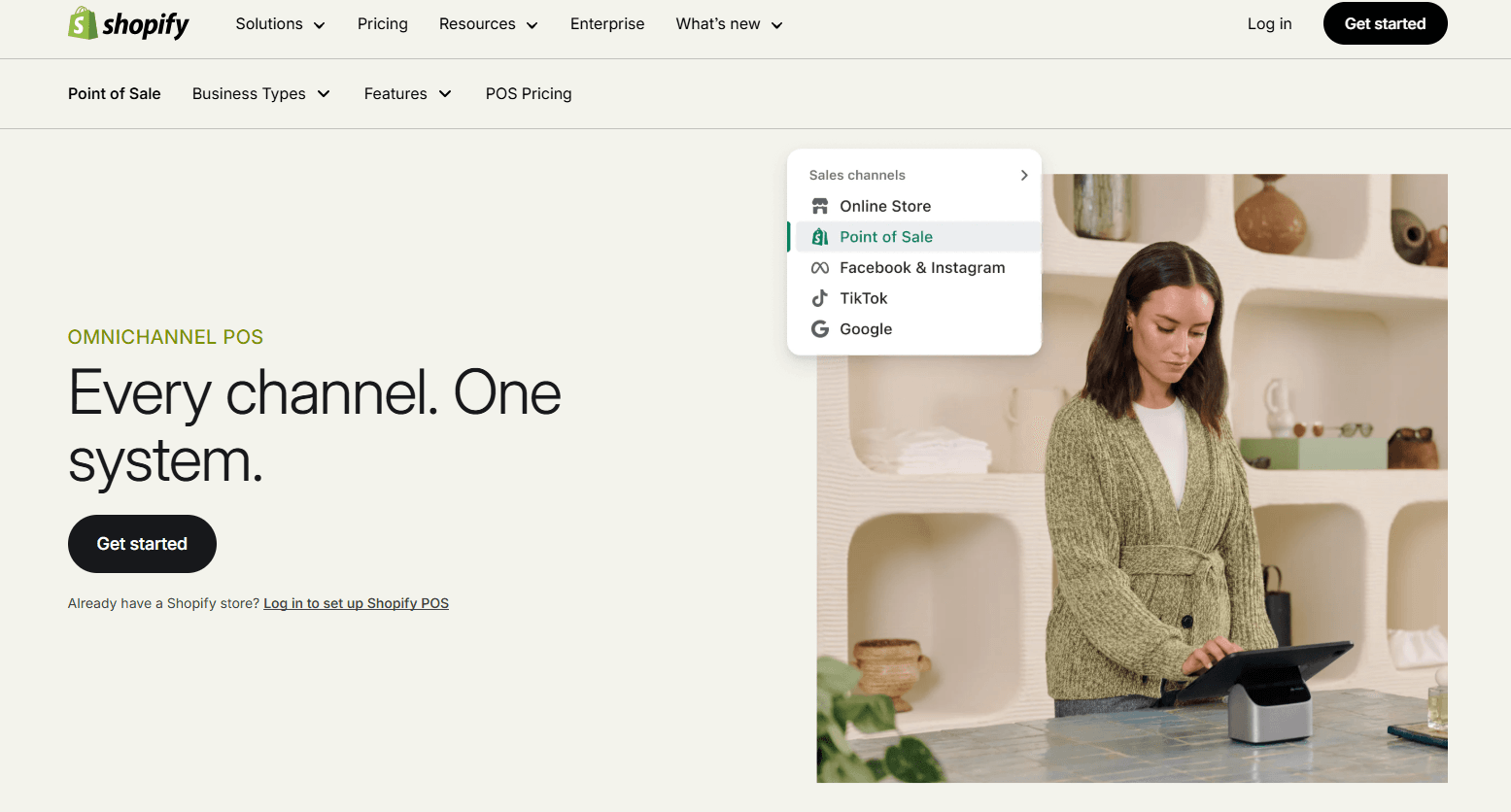
Task: Expand the Resources dropdown menu
Action: pos(488,24)
